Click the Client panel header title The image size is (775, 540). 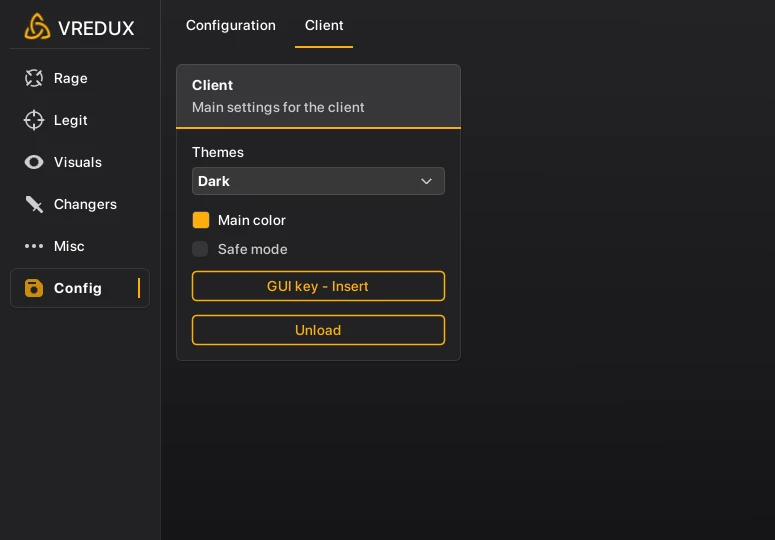point(212,85)
